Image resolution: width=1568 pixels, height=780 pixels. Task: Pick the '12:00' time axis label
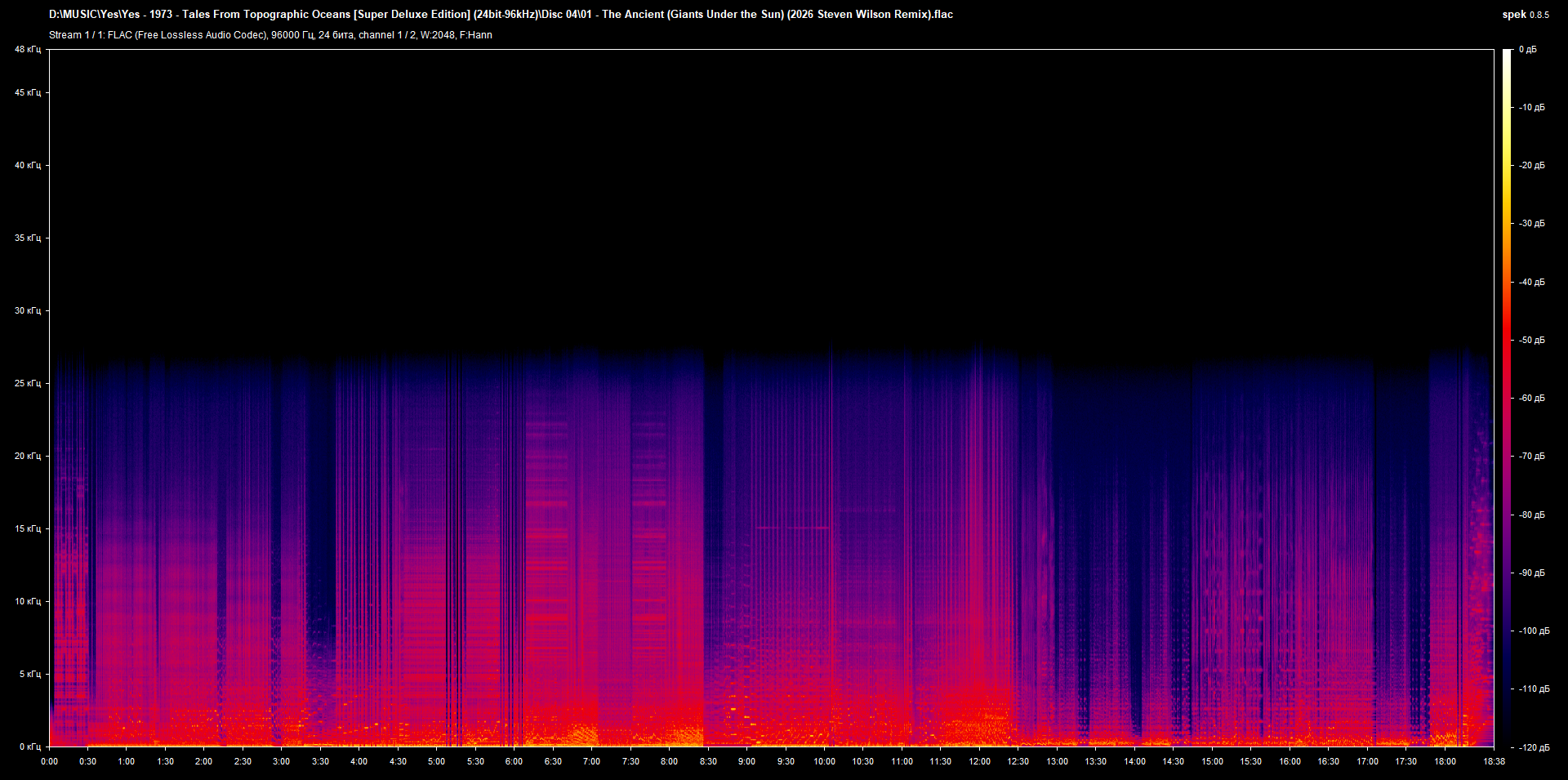pos(979,761)
